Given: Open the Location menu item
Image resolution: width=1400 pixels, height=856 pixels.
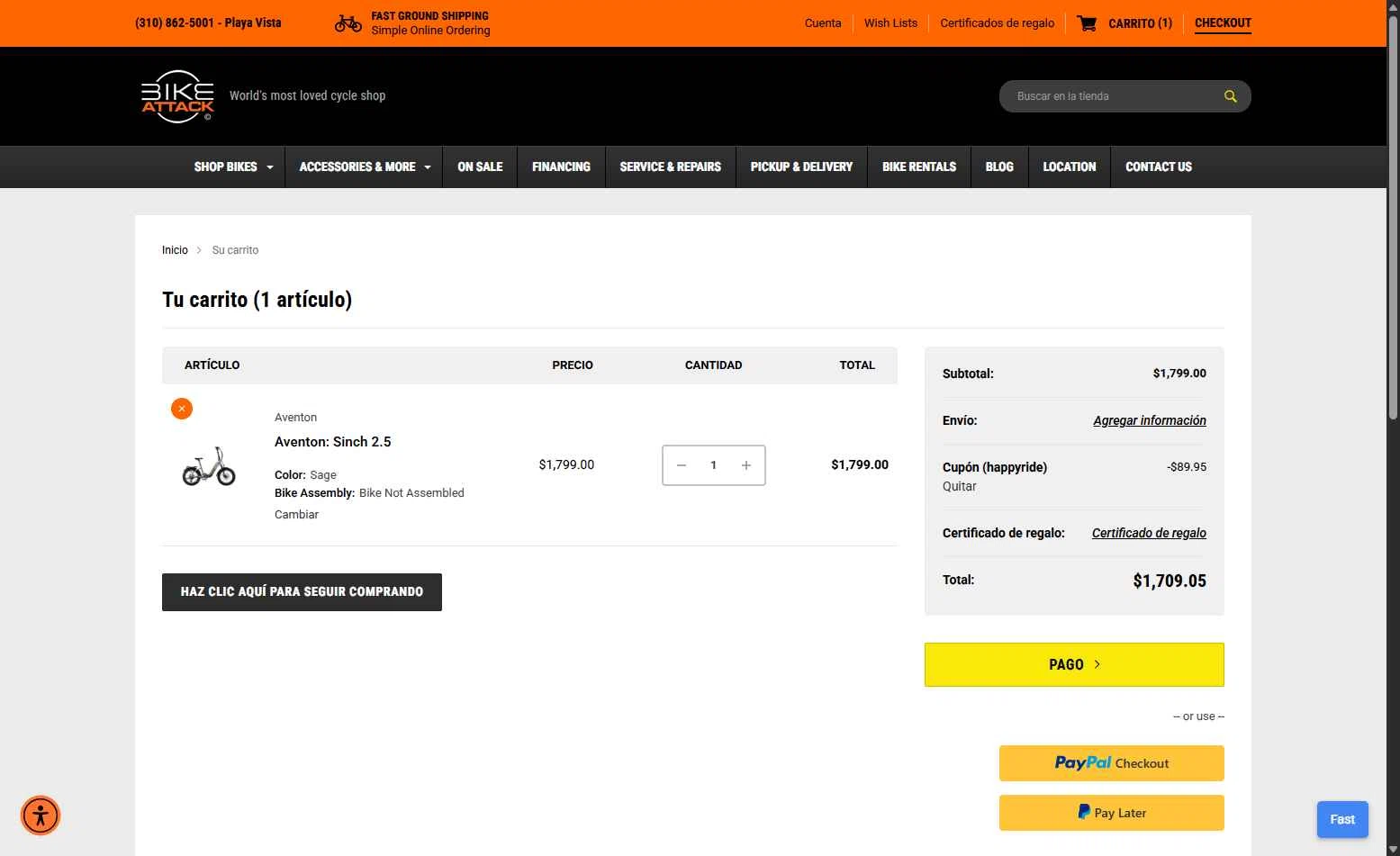Looking at the screenshot, I should [x=1070, y=167].
